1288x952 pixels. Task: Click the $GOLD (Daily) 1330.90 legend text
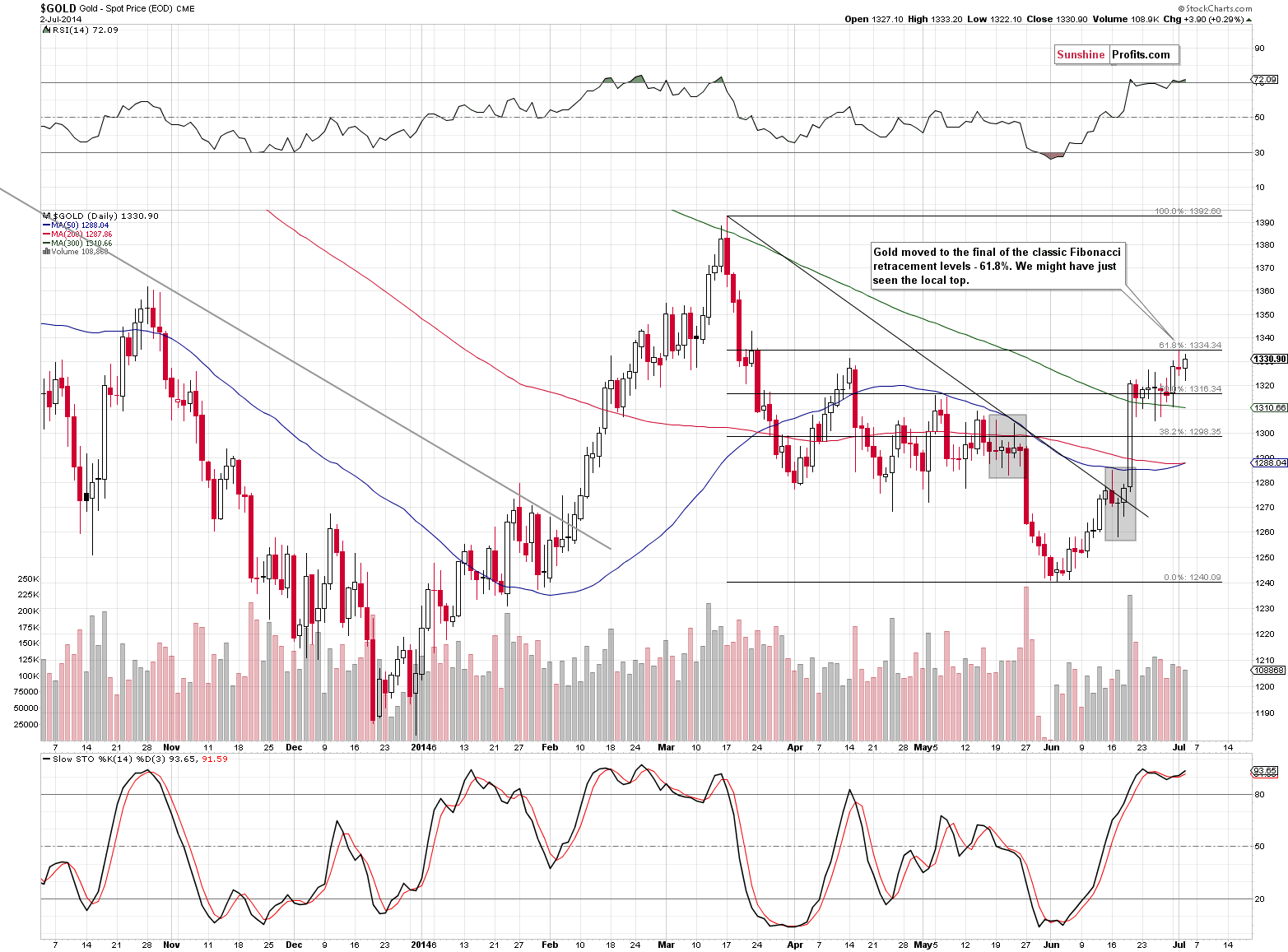point(105,216)
